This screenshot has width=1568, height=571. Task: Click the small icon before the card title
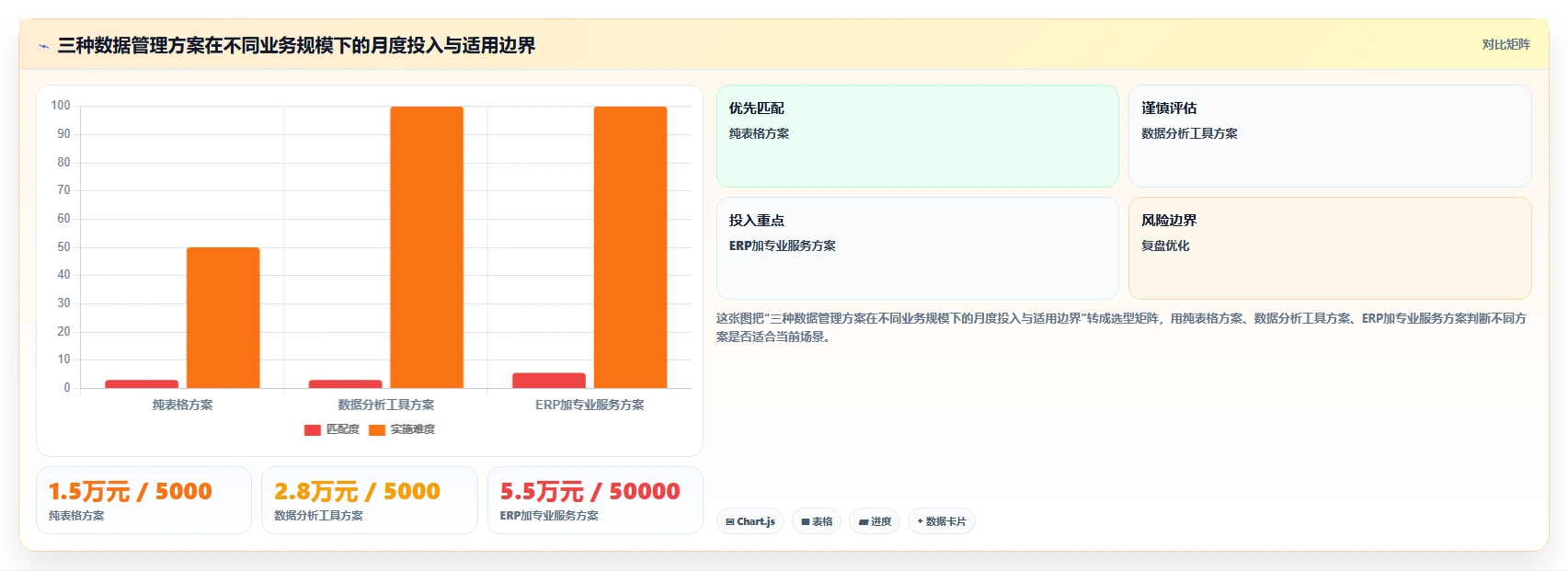click(43, 46)
